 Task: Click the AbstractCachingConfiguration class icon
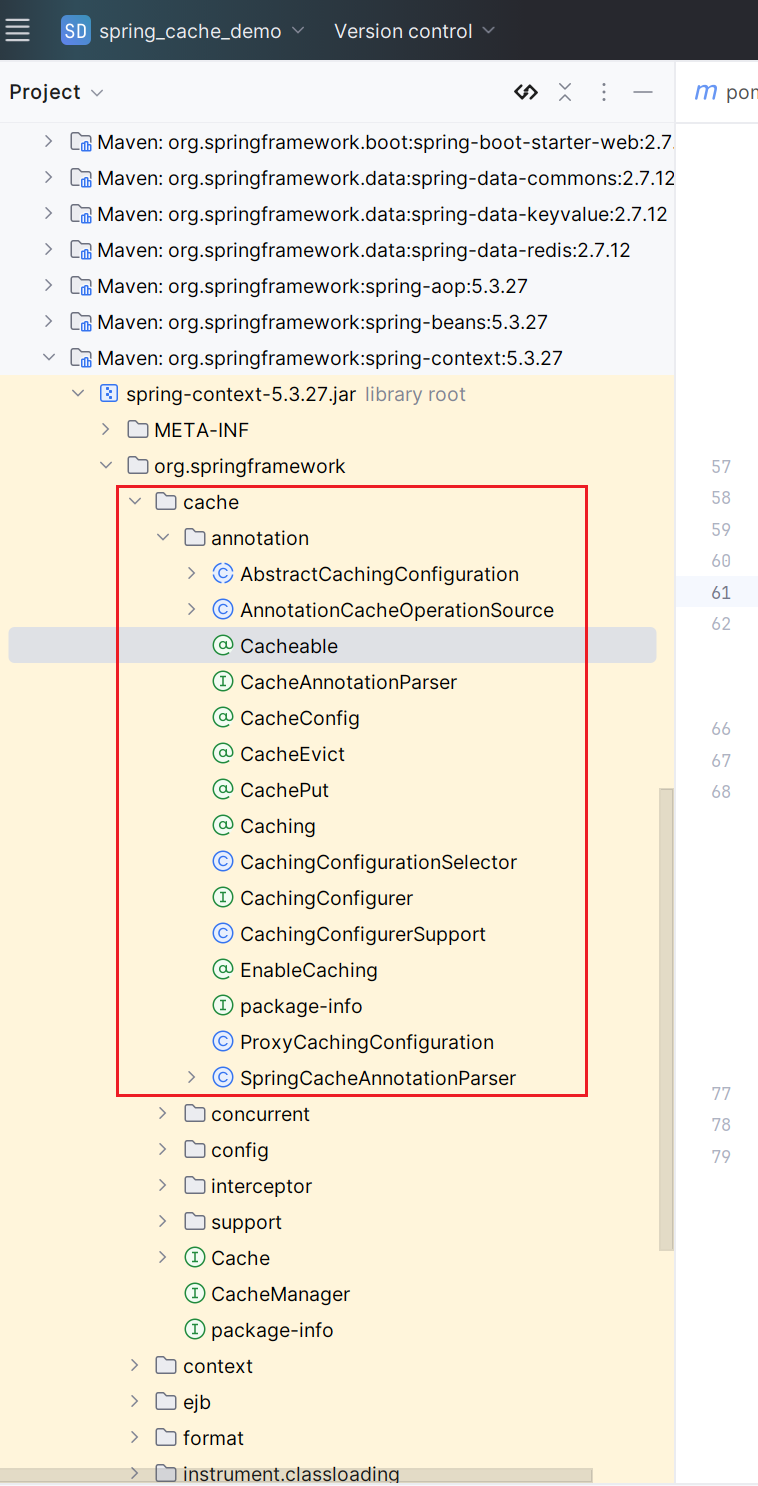(x=223, y=574)
